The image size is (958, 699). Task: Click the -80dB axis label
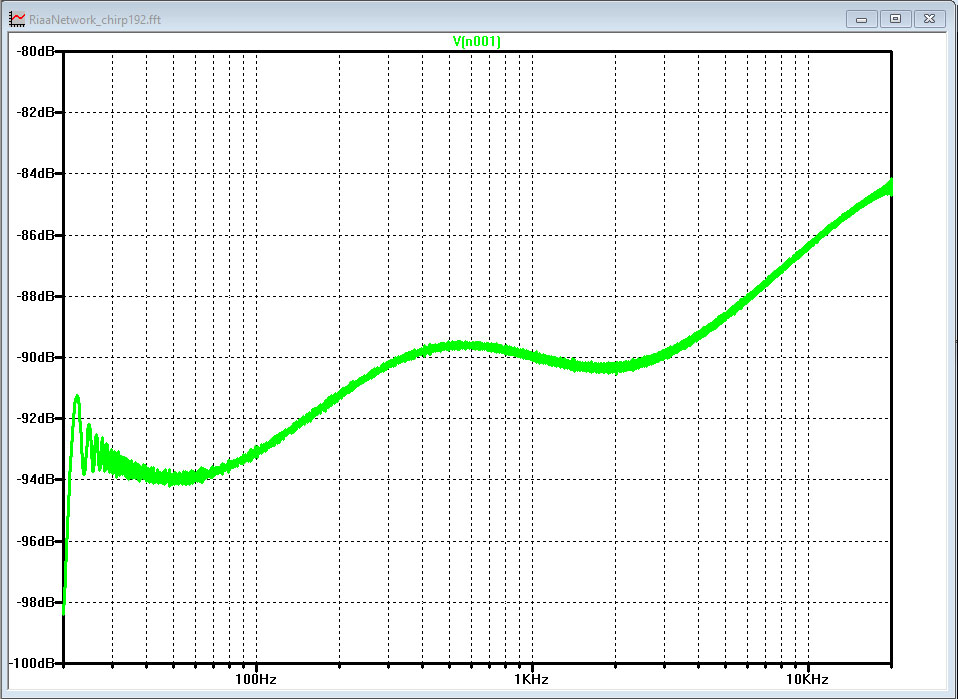pos(35,51)
